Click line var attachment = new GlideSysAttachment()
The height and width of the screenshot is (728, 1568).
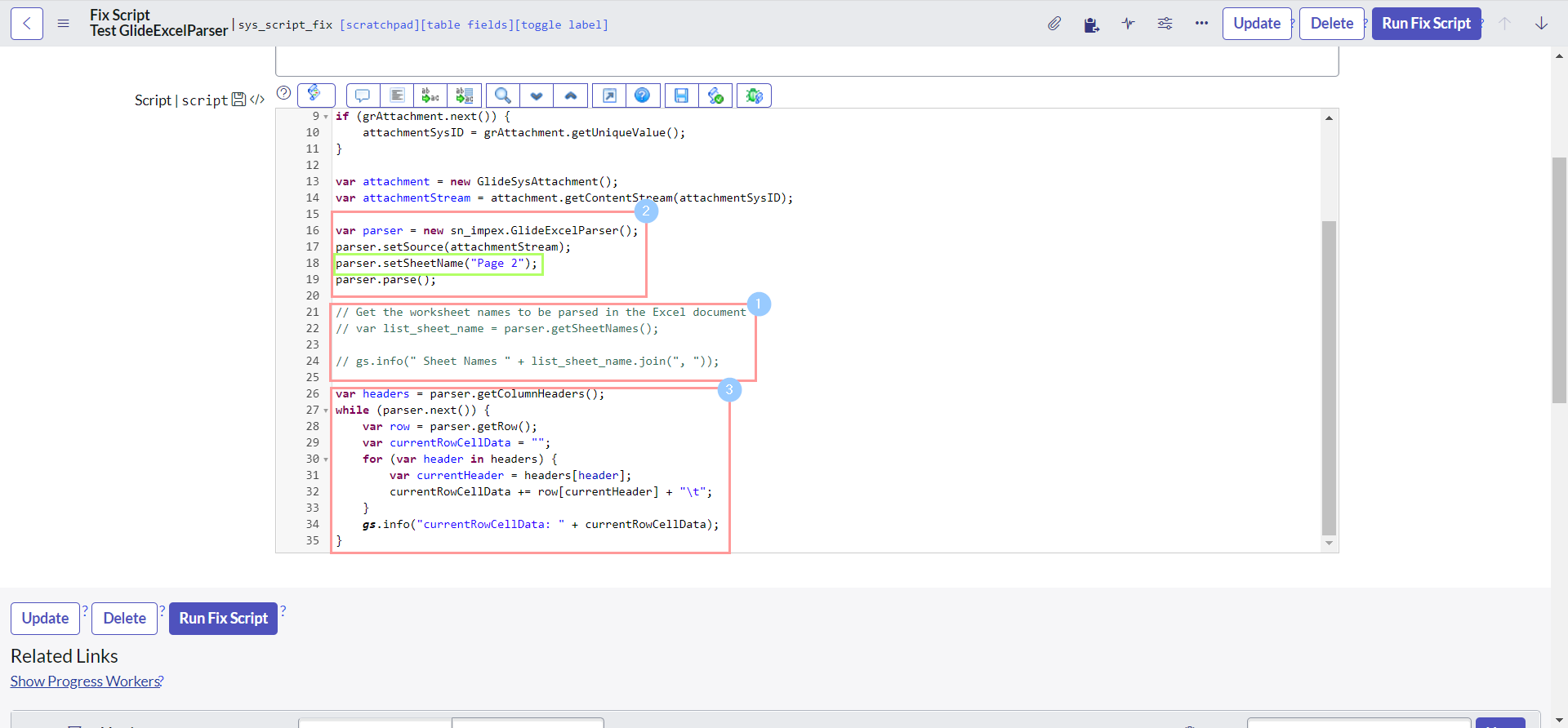pos(477,182)
